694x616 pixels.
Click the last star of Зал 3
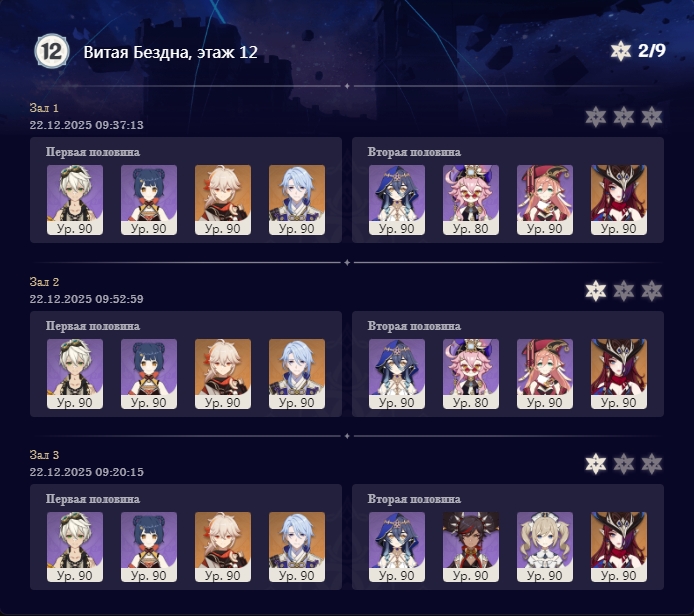coord(652,464)
